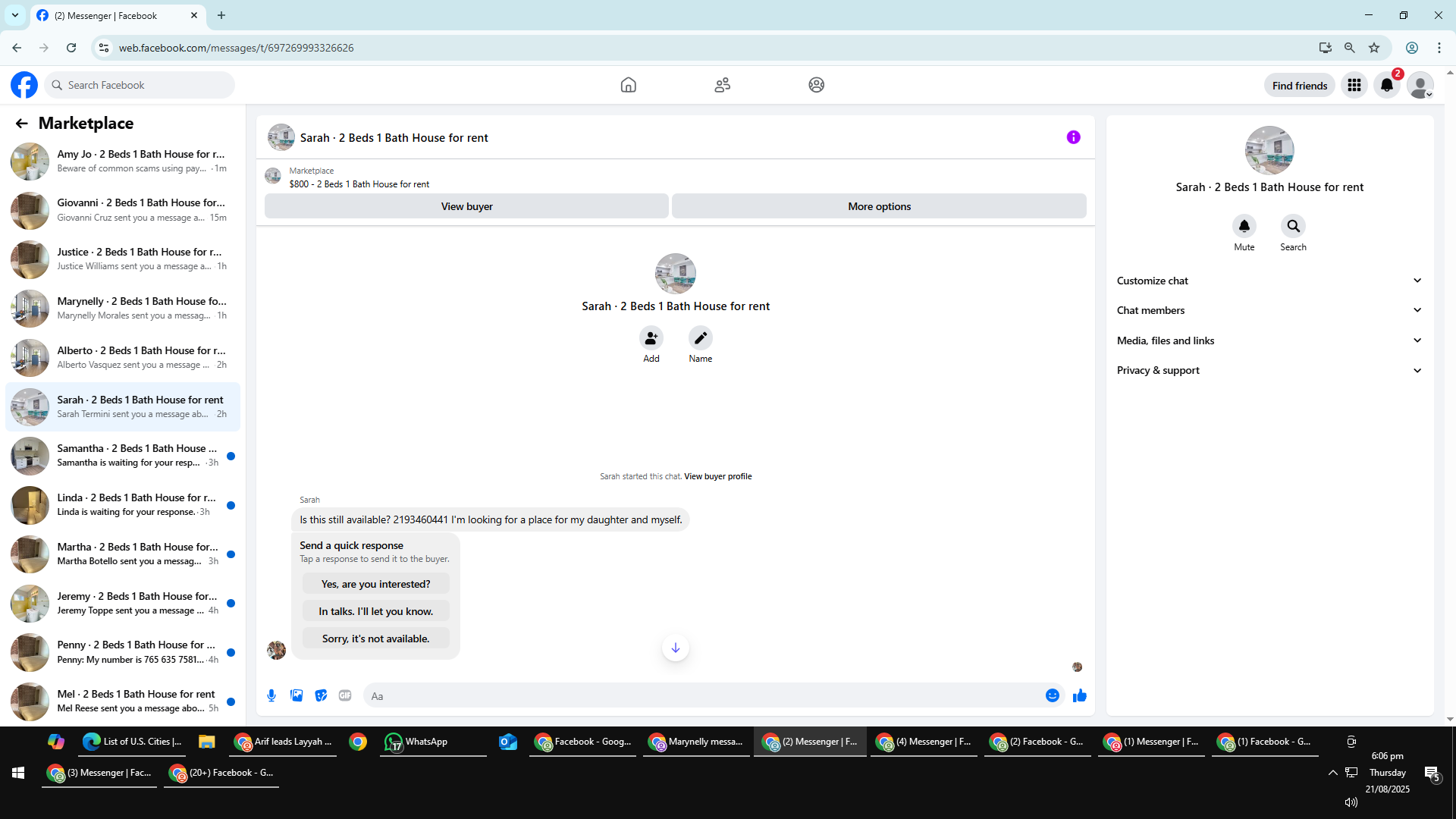Image resolution: width=1456 pixels, height=819 pixels.
Task: Open the sticker picker icon
Action: click(321, 695)
